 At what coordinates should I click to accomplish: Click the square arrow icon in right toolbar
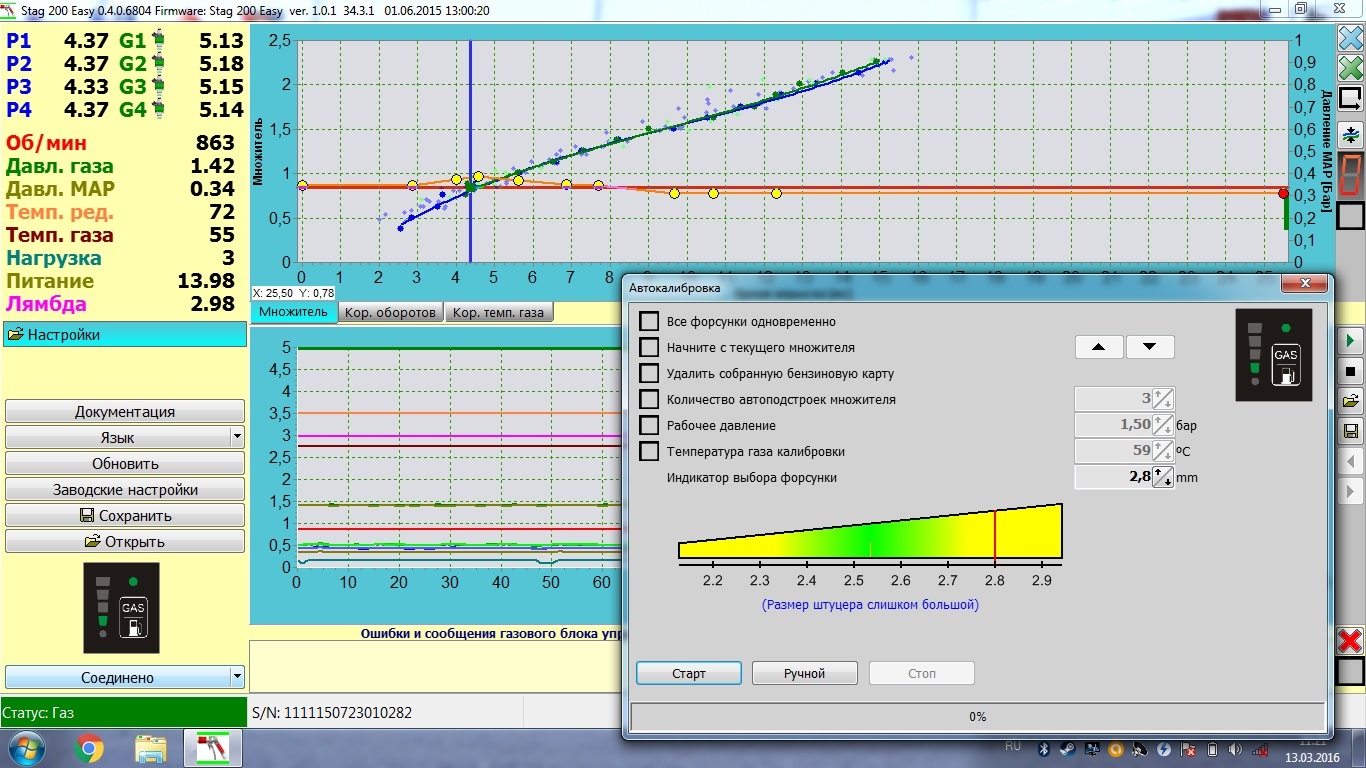[x=1350, y=98]
